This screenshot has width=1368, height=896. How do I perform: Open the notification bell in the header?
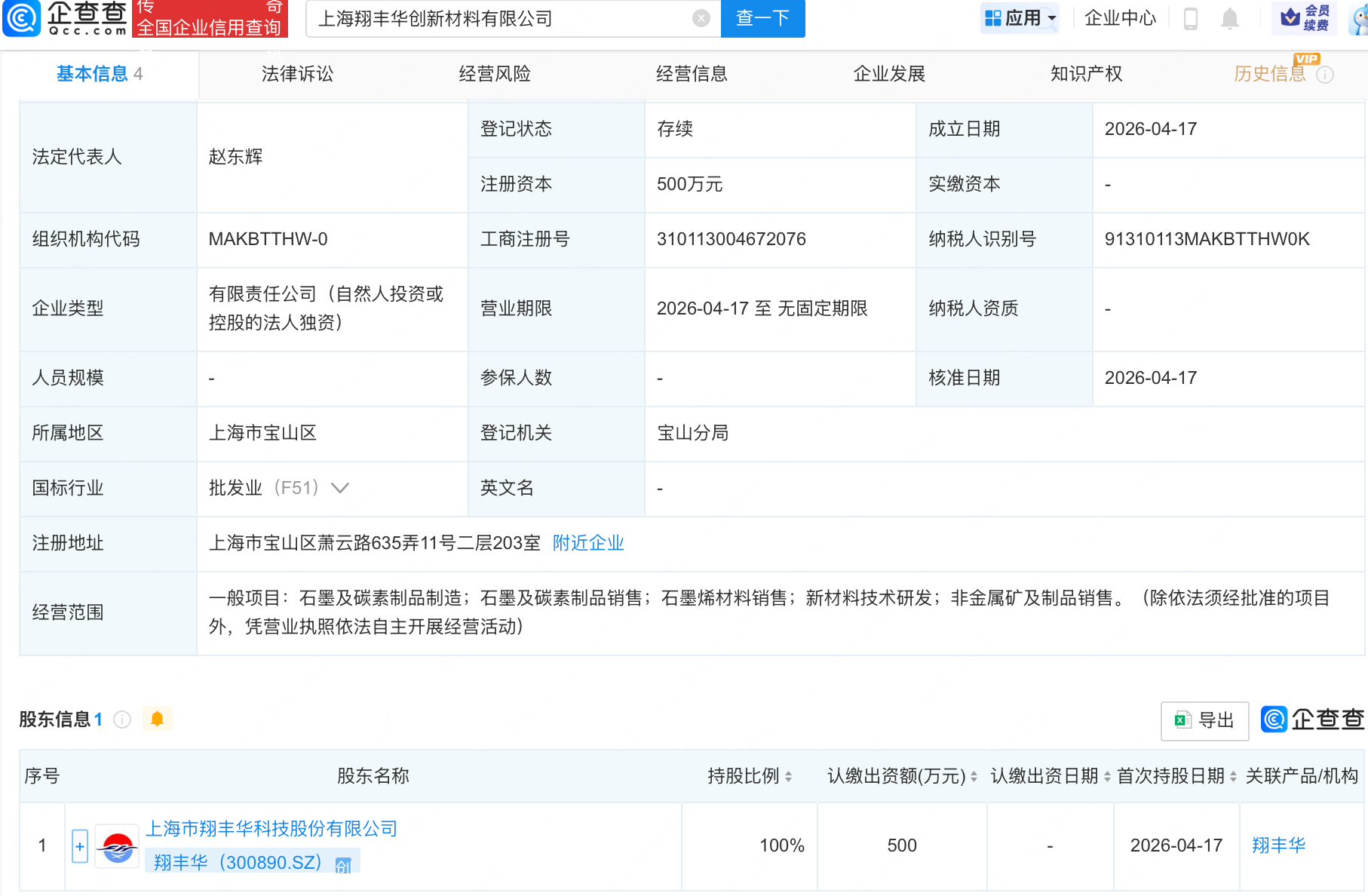[x=1231, y=19]
